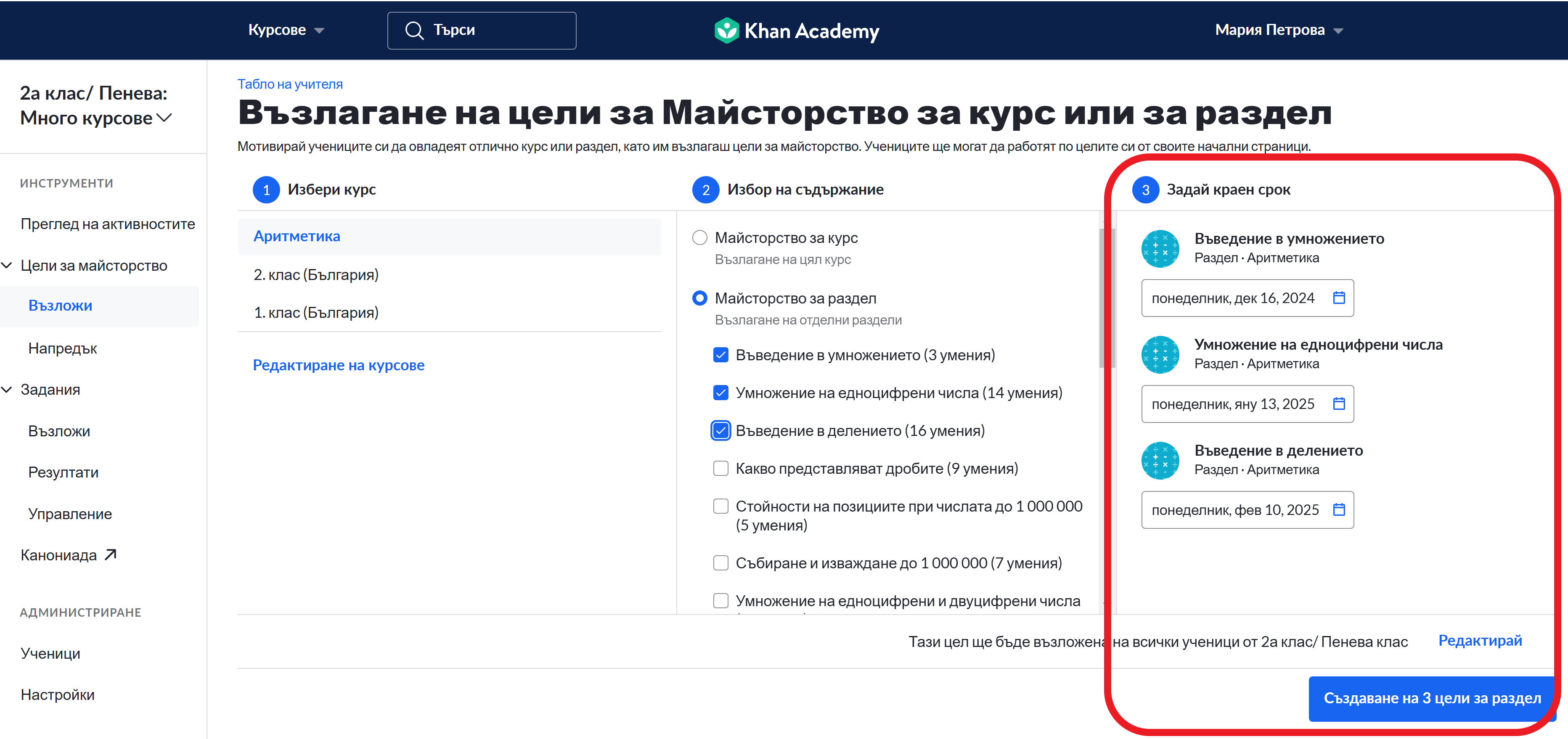This screenshot has height=739, width=1568.
Task: Click the search magnifier icon
Action: tap(414, 30)
